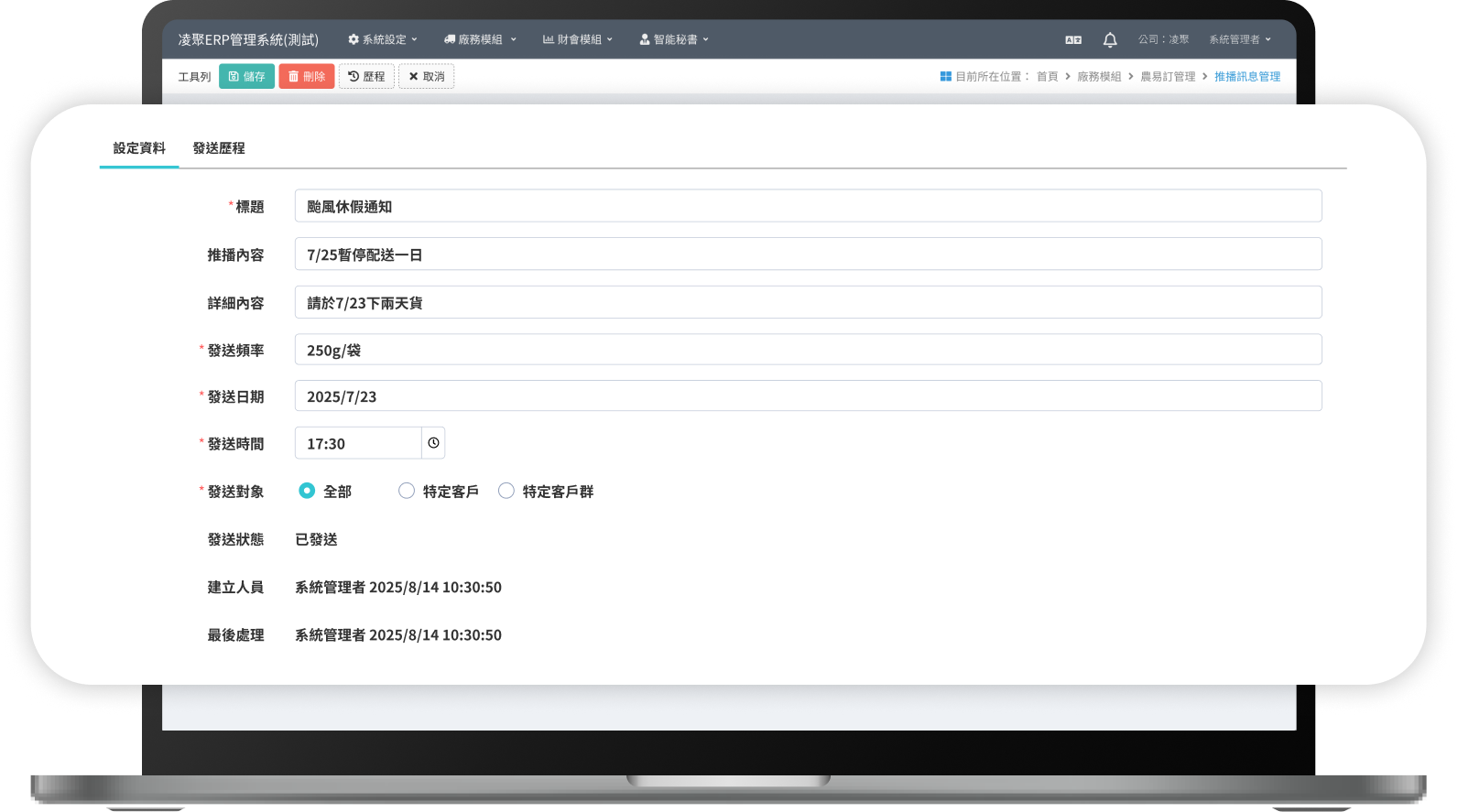1458x812 pixels.
Task: Click the 發送頻率 field
Action: pos(808,350)
